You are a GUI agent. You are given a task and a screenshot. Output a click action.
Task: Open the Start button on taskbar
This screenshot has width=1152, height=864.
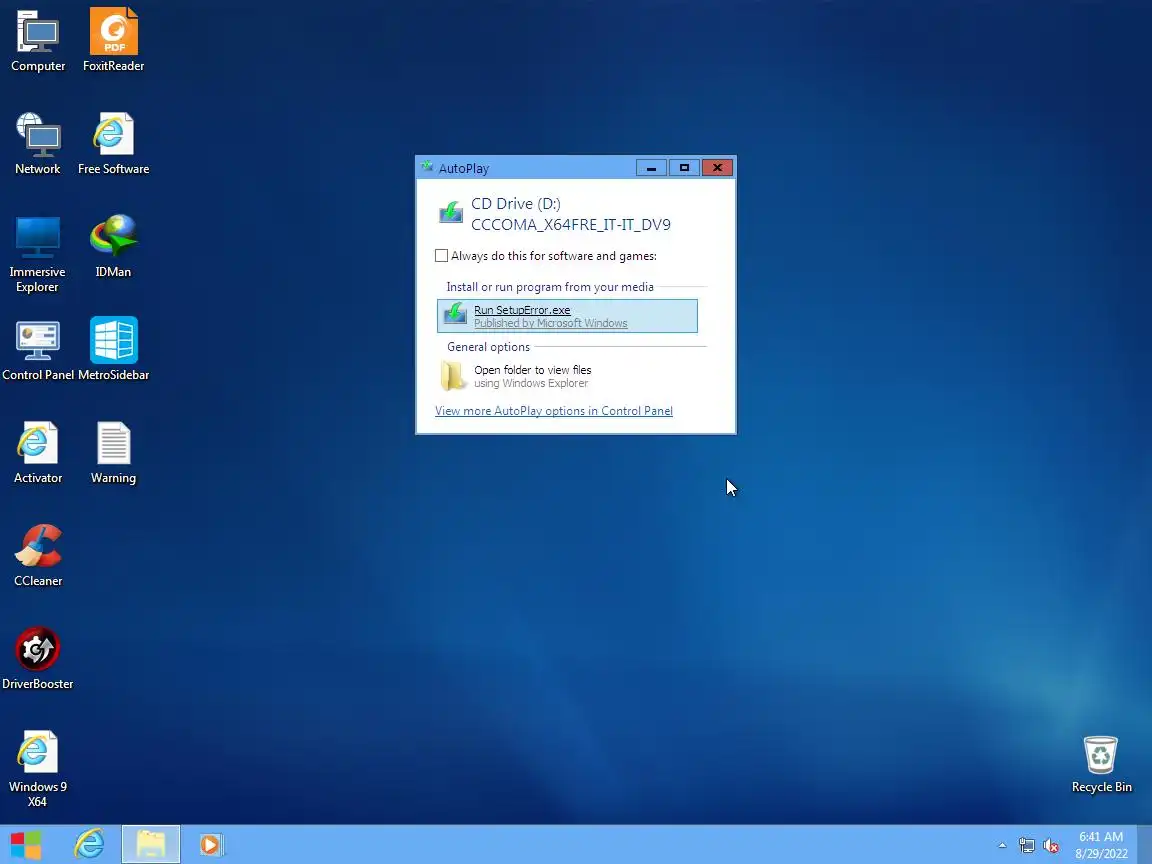point(26,845)
